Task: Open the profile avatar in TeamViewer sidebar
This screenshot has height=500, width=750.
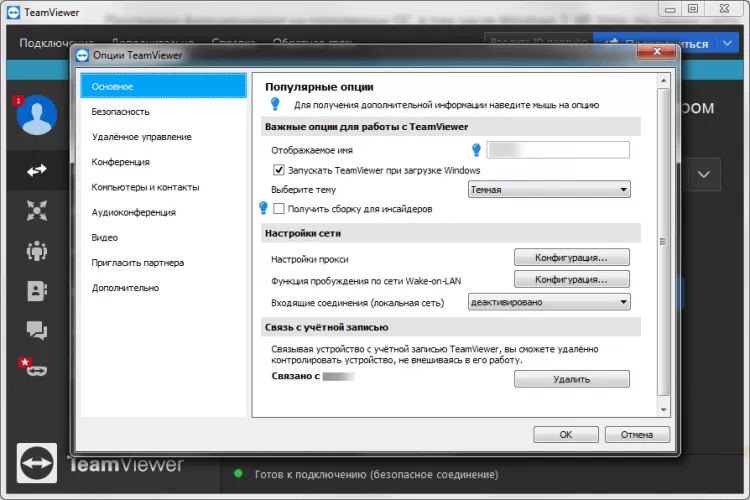Action: pyautogui.click(x=37, y=115)
